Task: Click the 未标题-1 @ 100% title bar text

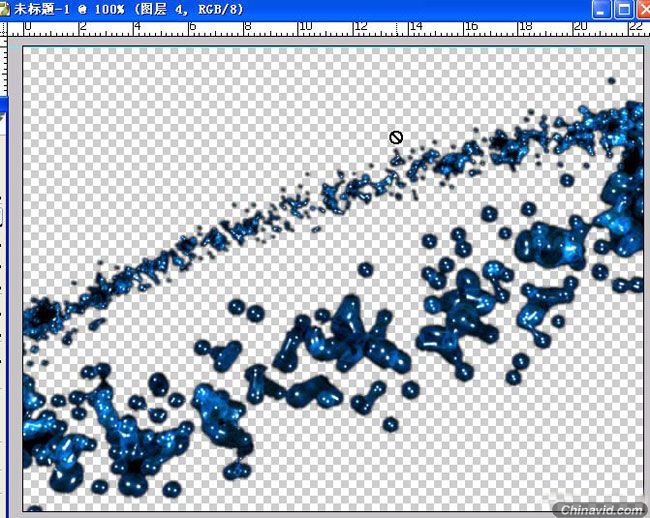Action: (x=129, y=10)
